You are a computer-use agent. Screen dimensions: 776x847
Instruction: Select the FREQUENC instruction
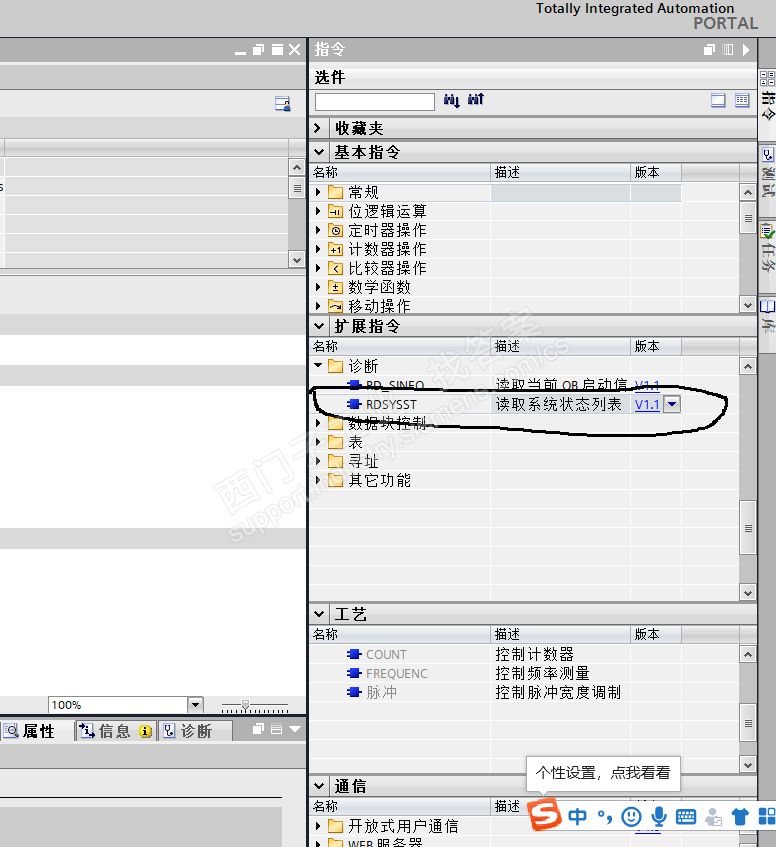pos(396,674)
